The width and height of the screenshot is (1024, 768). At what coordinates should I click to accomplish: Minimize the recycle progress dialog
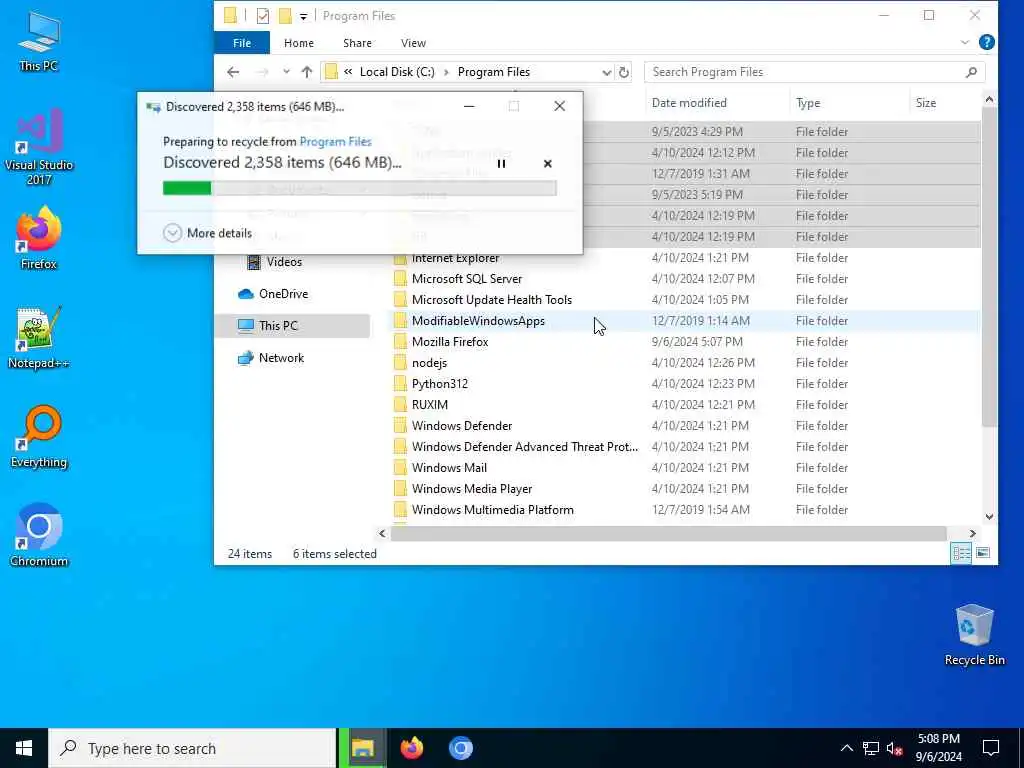(x=469, y=106)
